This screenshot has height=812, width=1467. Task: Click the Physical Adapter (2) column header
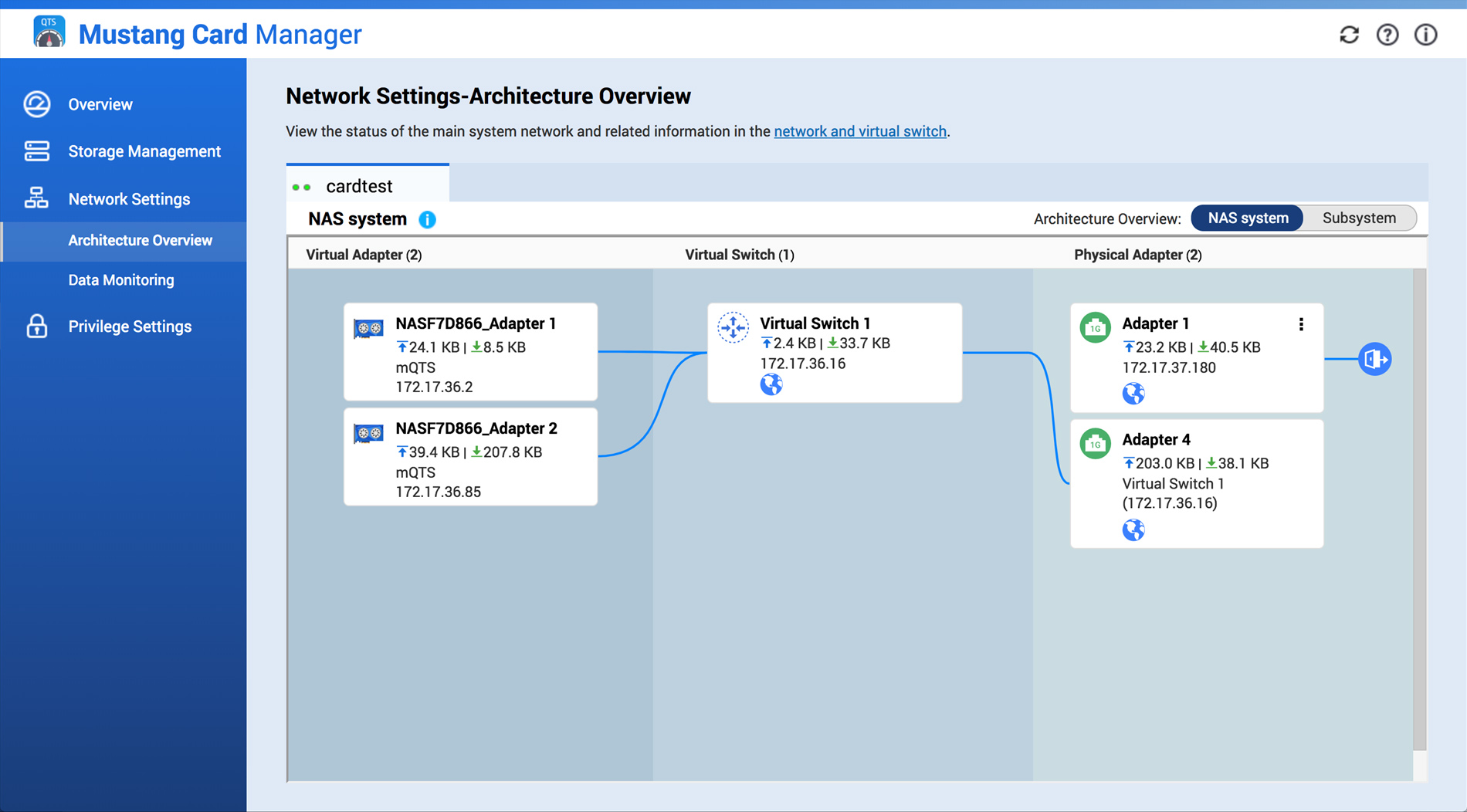[x=1138, y=255]
